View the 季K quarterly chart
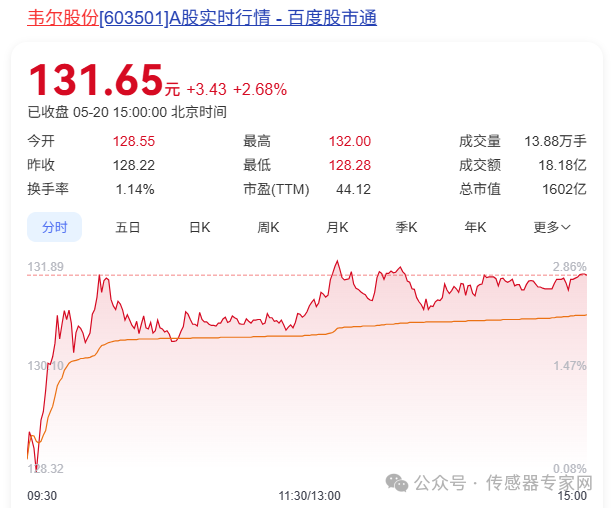The height and width of the screenshot is (508, 613). point(405,227)
